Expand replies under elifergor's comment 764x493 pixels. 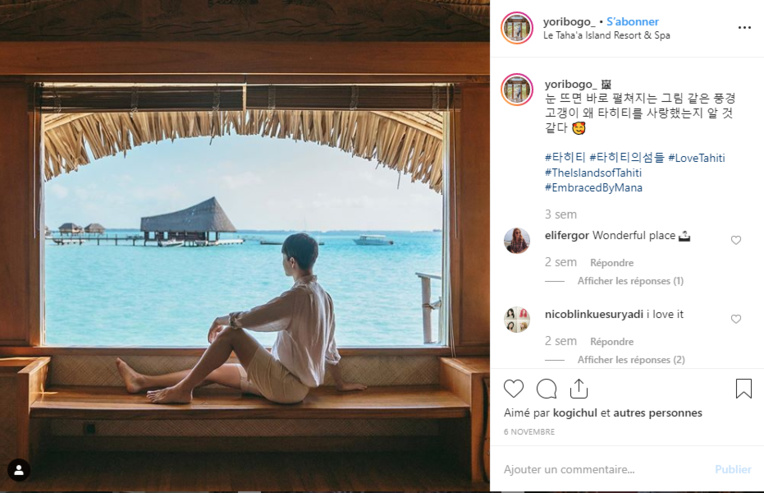[630, 281]
